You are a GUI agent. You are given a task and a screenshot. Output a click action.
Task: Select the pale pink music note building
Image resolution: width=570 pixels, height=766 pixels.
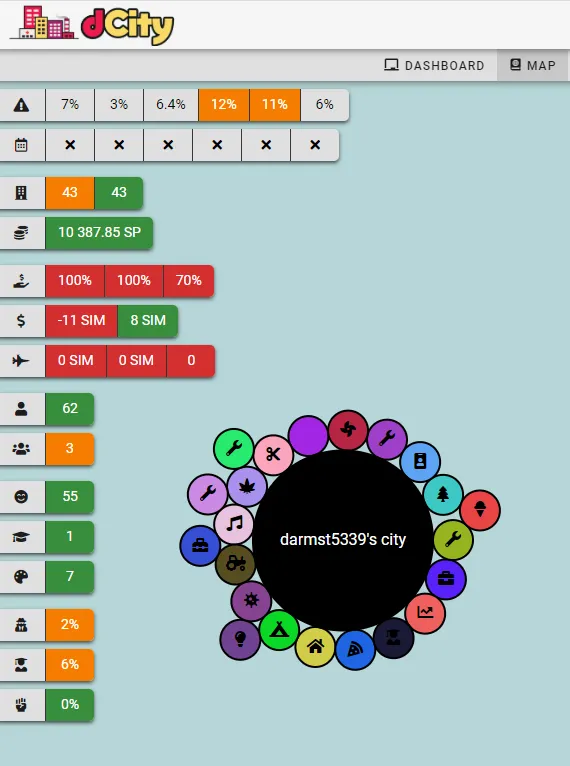[234, 525]
